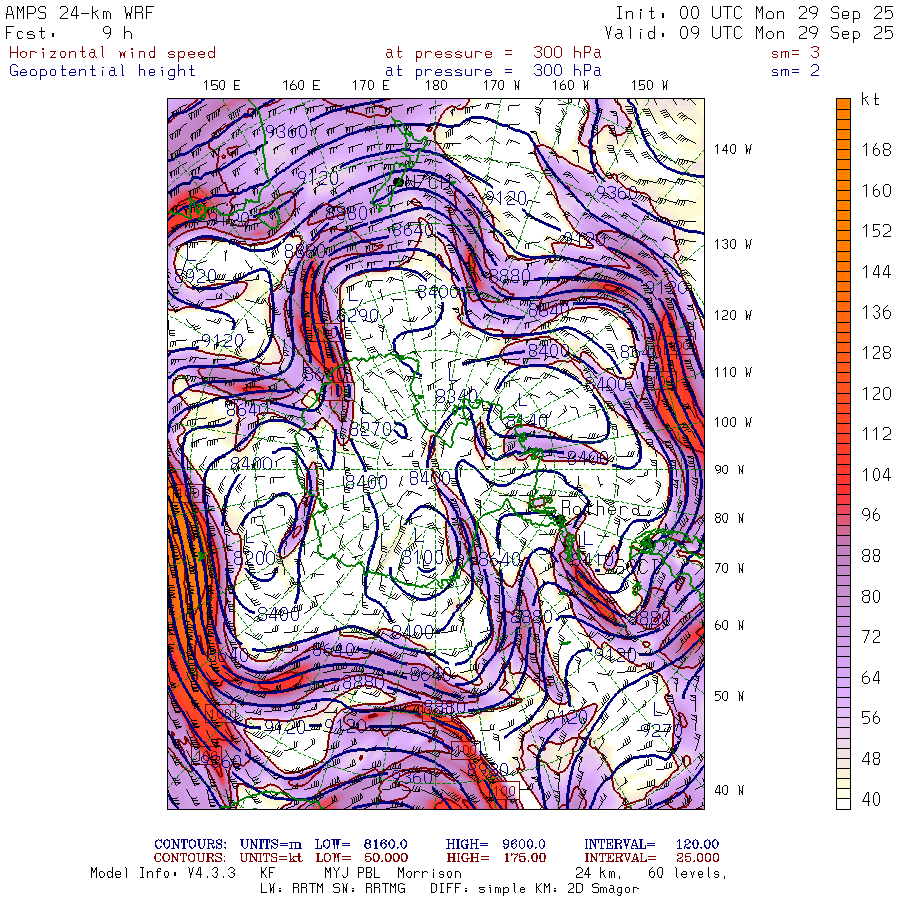
Task: Click the "150 E" longitude label
Action: [222, 86]
